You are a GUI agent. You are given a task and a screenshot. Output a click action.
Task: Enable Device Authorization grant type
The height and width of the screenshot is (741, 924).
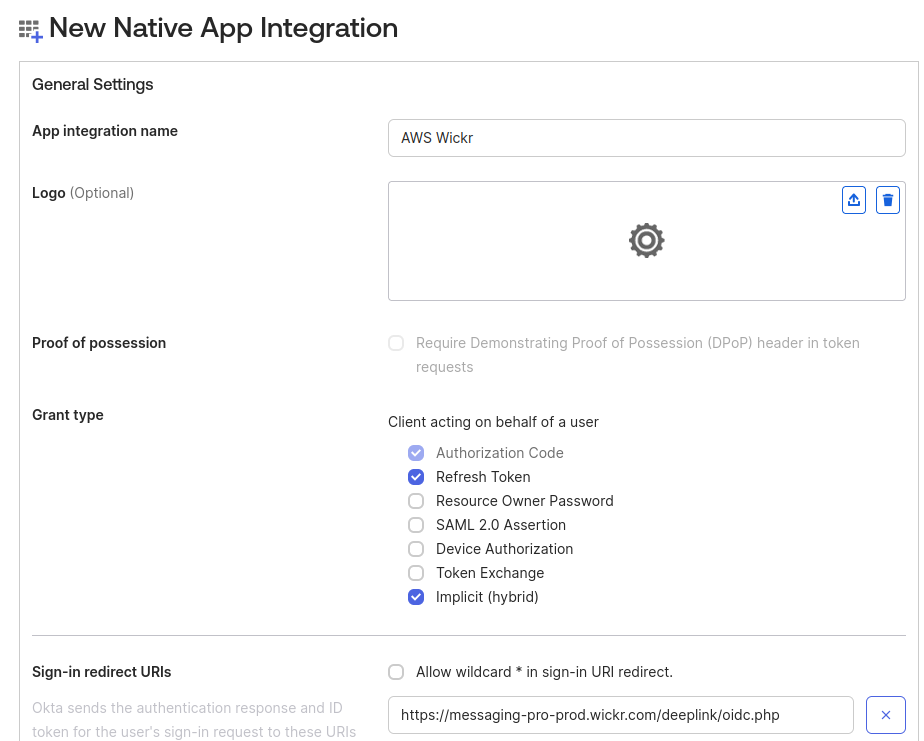416,549
